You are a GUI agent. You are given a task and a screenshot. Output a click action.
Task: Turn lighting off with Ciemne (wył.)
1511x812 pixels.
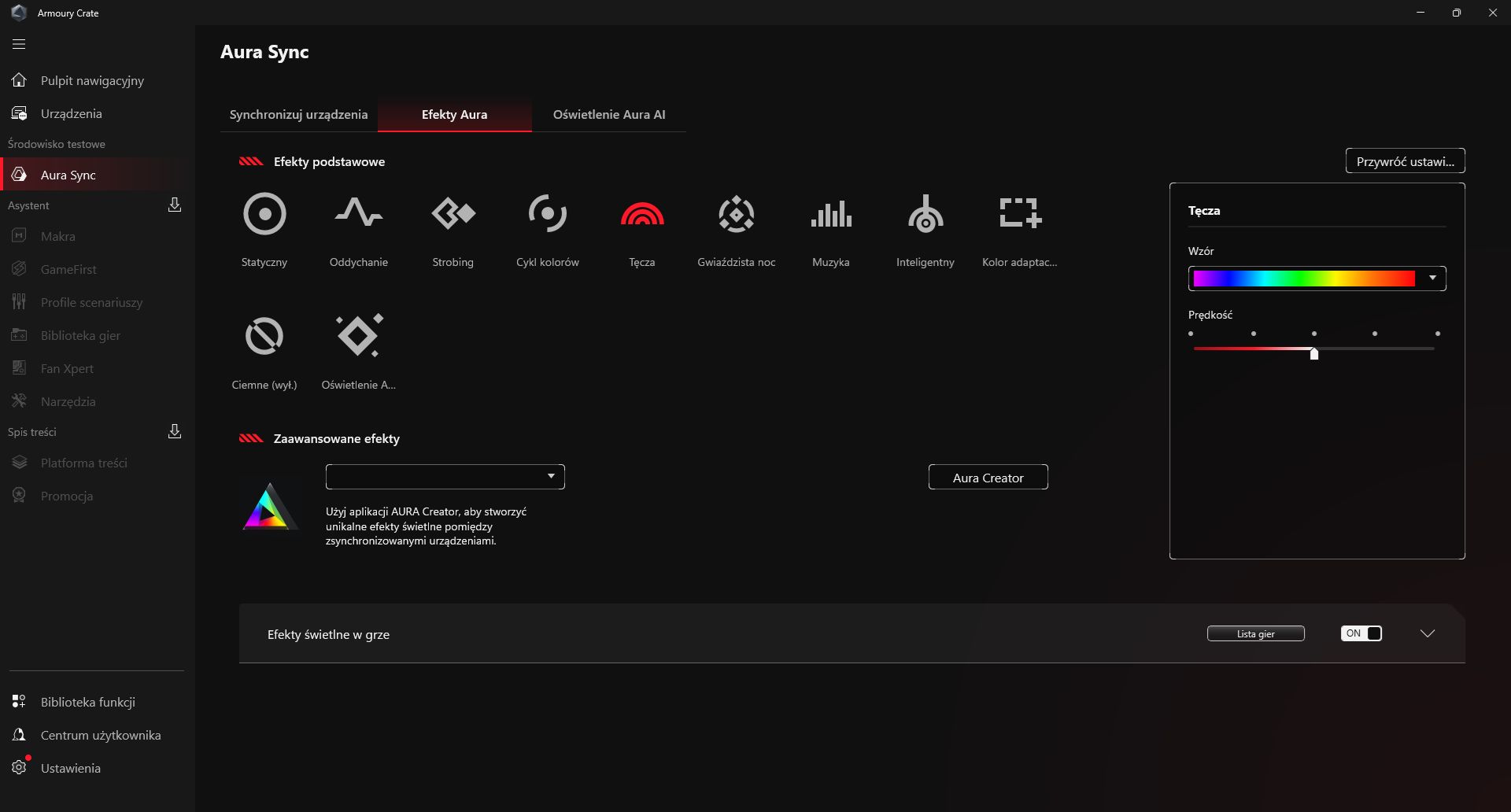pos(264,337)
